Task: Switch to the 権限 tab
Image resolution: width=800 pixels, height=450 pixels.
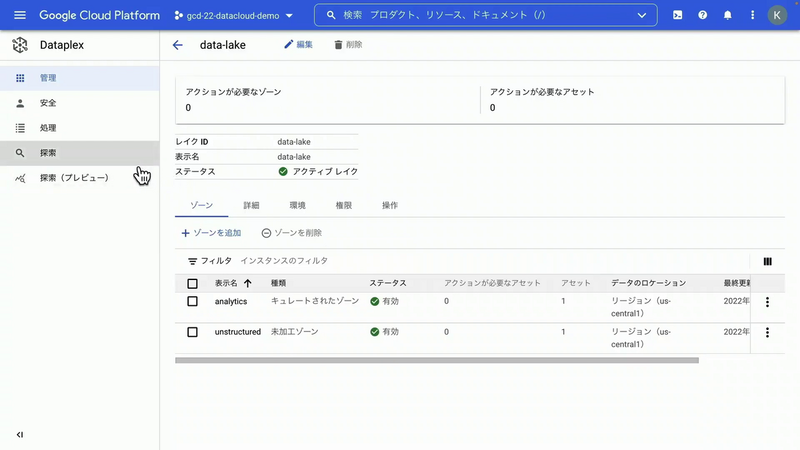Action: pyautogui.click(x=343, y=206)
